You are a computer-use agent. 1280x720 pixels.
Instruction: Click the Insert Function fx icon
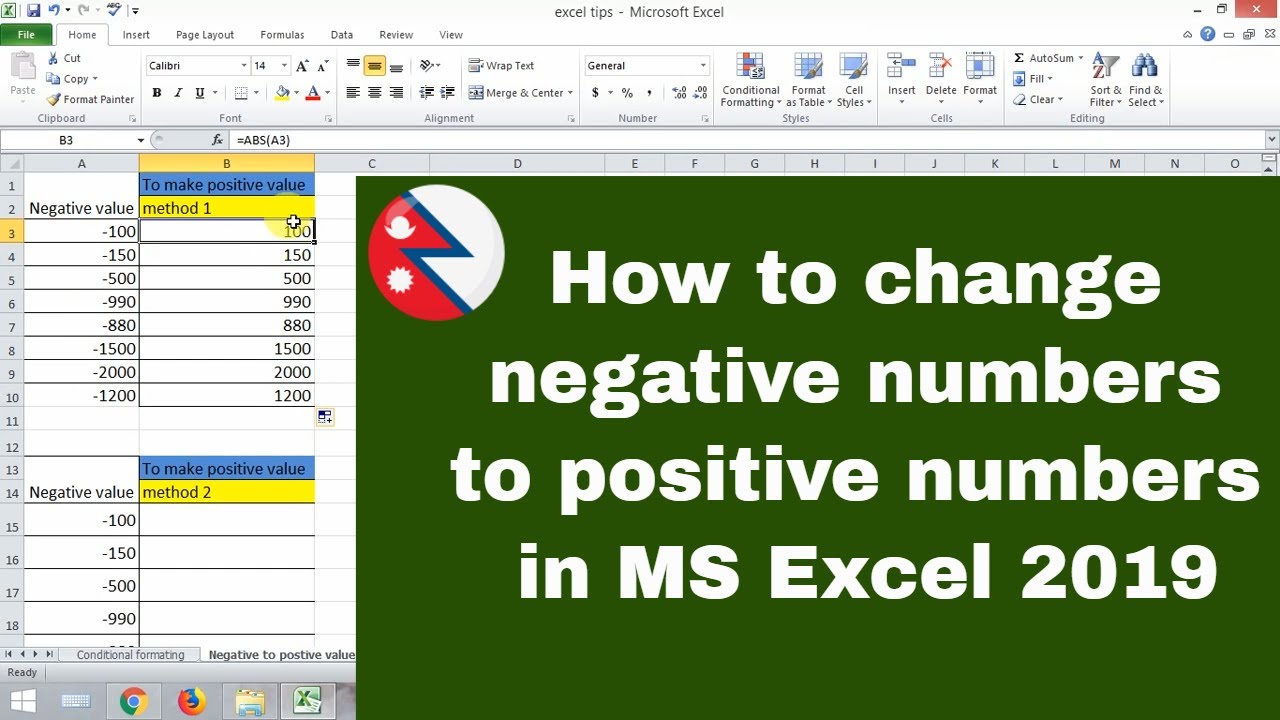coord(217,140)
